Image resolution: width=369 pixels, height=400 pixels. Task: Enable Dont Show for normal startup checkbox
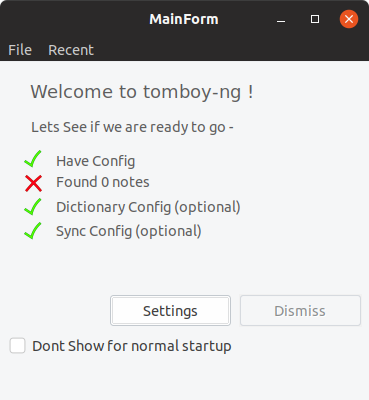(x=17, y=345)
